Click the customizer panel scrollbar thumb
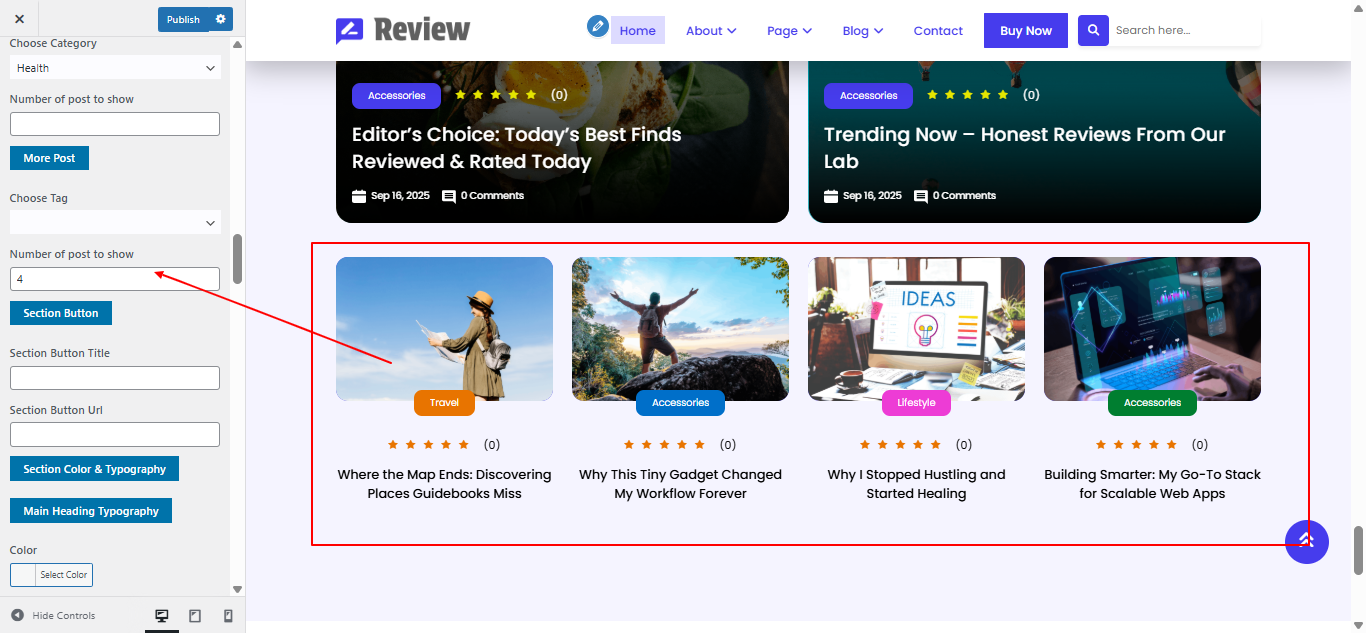This screenshot has height=633, width=1366. 237,259
